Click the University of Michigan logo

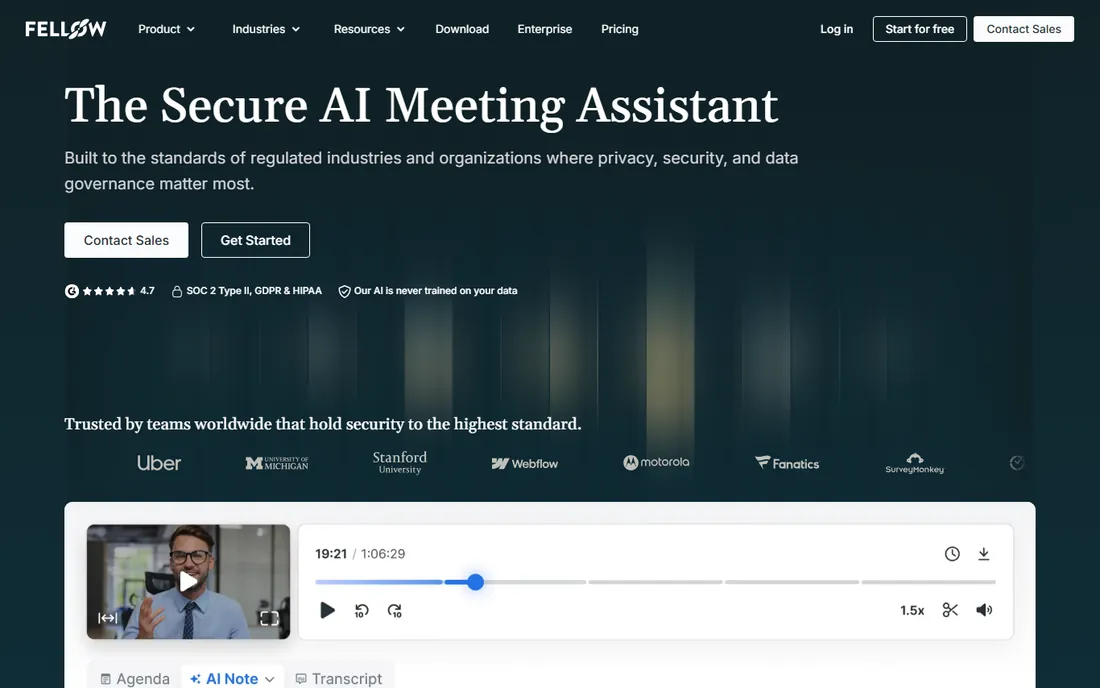[277, 463]
